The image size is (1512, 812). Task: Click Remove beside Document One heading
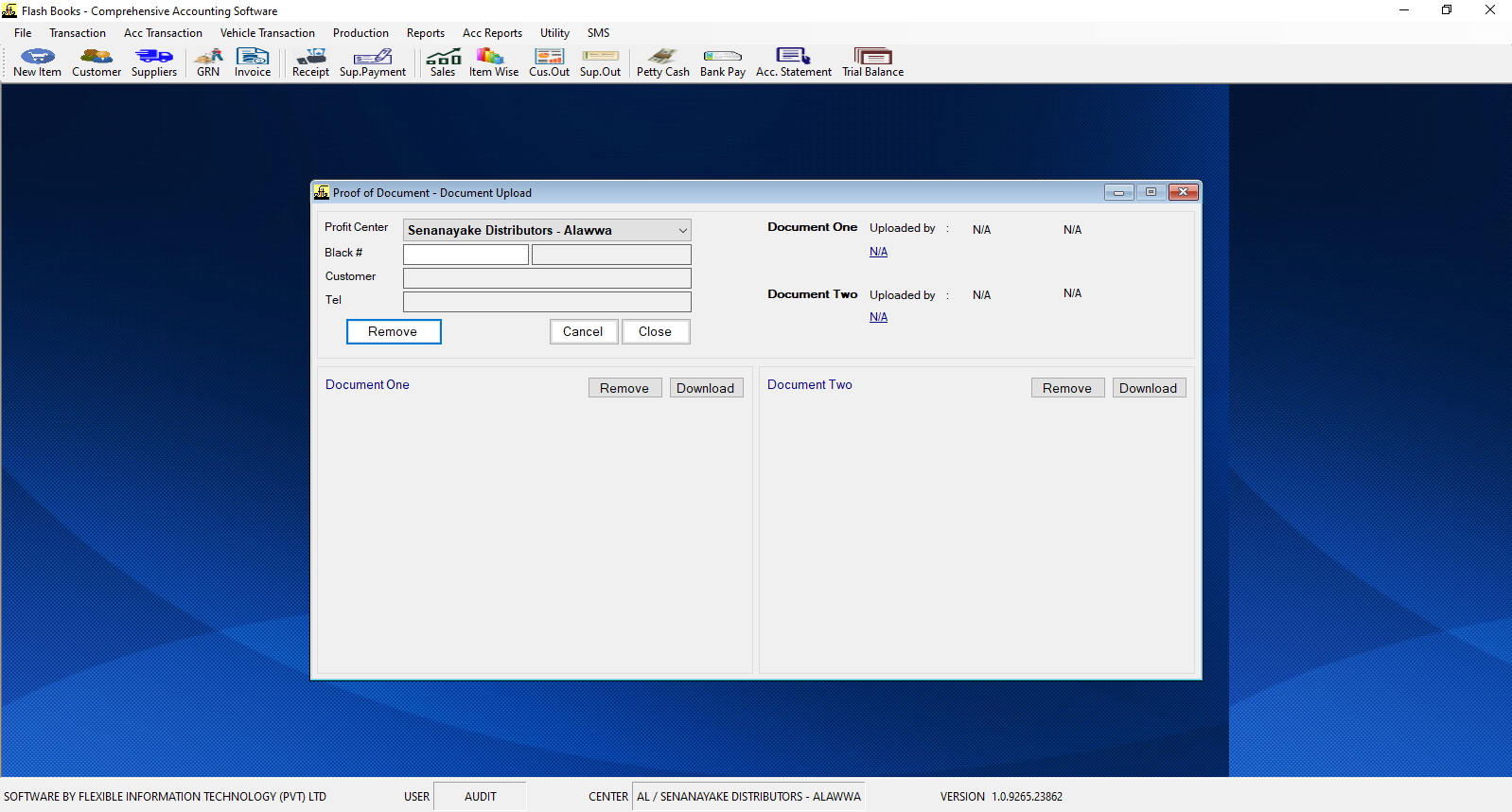pos(624,388)
